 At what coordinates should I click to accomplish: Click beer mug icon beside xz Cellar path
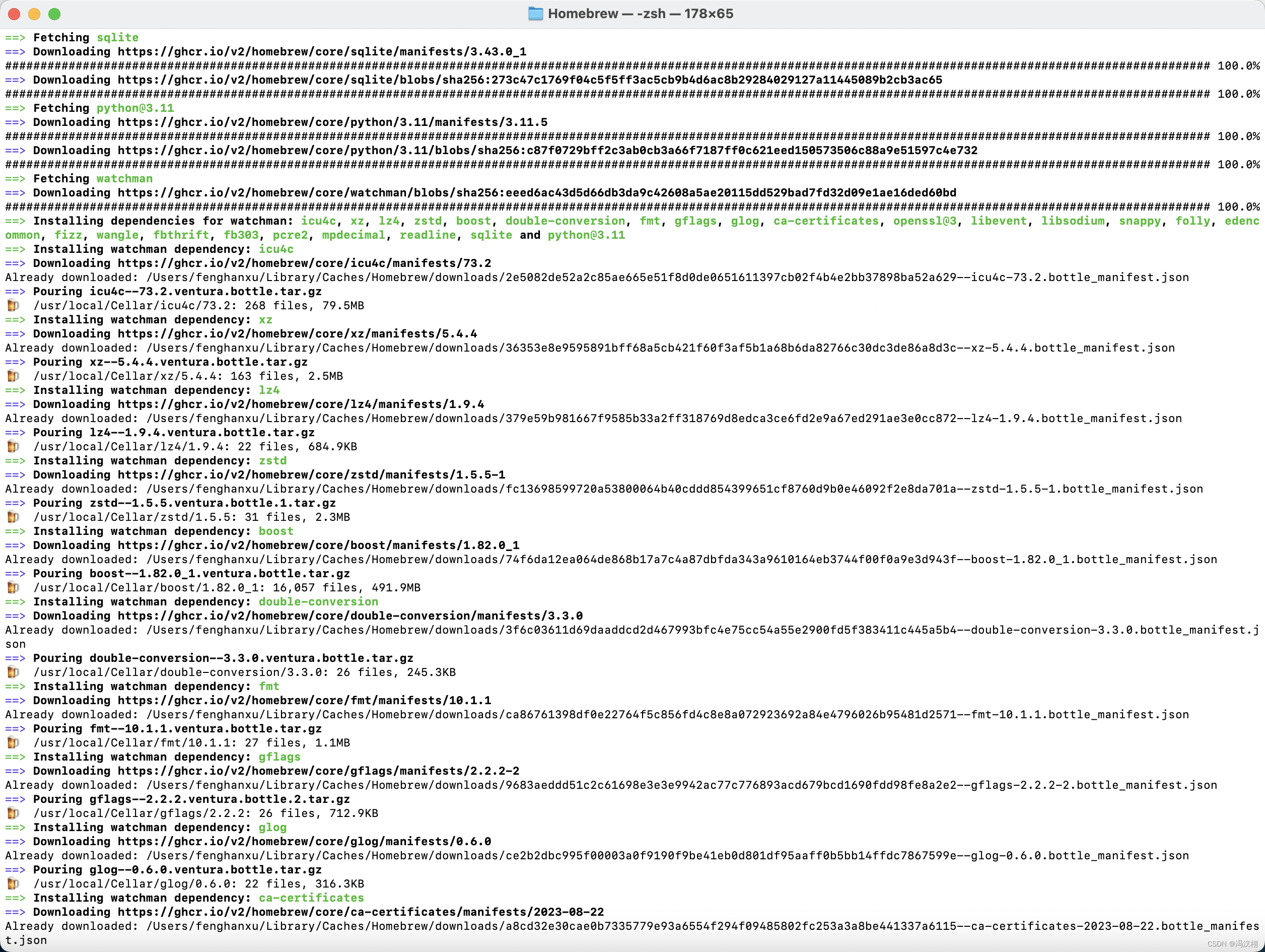pos(13,376)
